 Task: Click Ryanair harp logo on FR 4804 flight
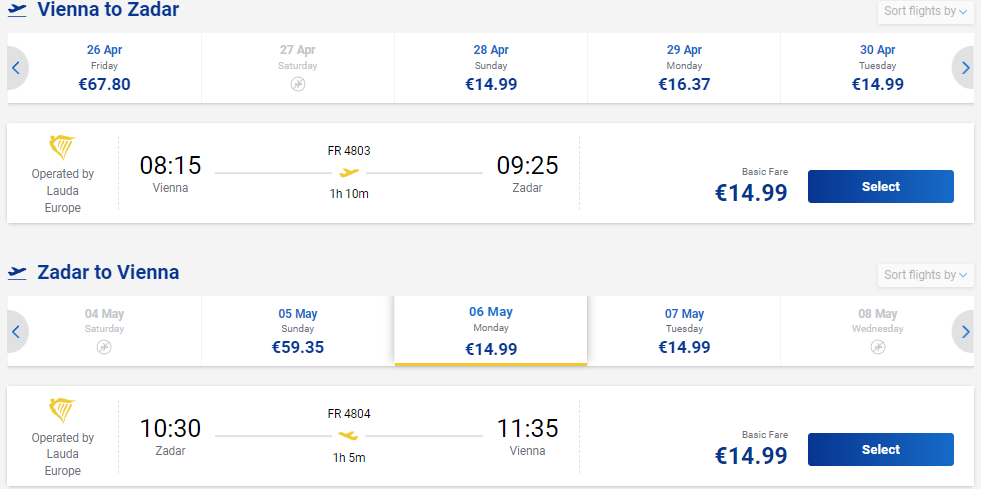point(62,411)
